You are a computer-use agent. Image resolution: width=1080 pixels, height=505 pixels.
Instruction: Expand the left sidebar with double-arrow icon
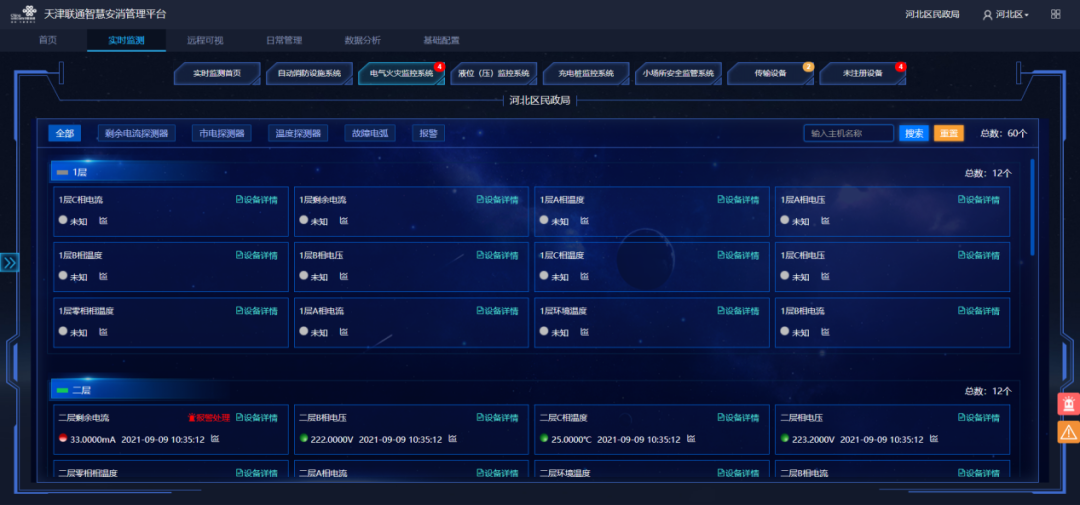(10, 262)
